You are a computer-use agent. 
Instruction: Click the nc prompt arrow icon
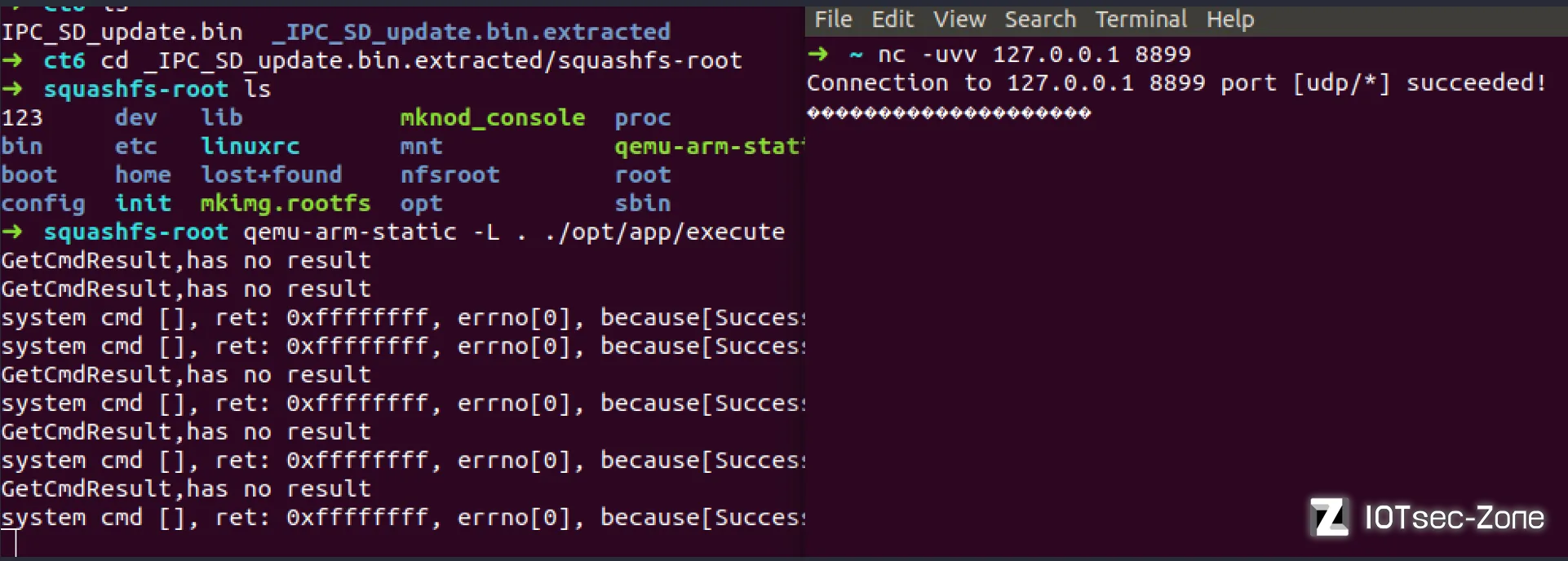[x=818, y=55]
